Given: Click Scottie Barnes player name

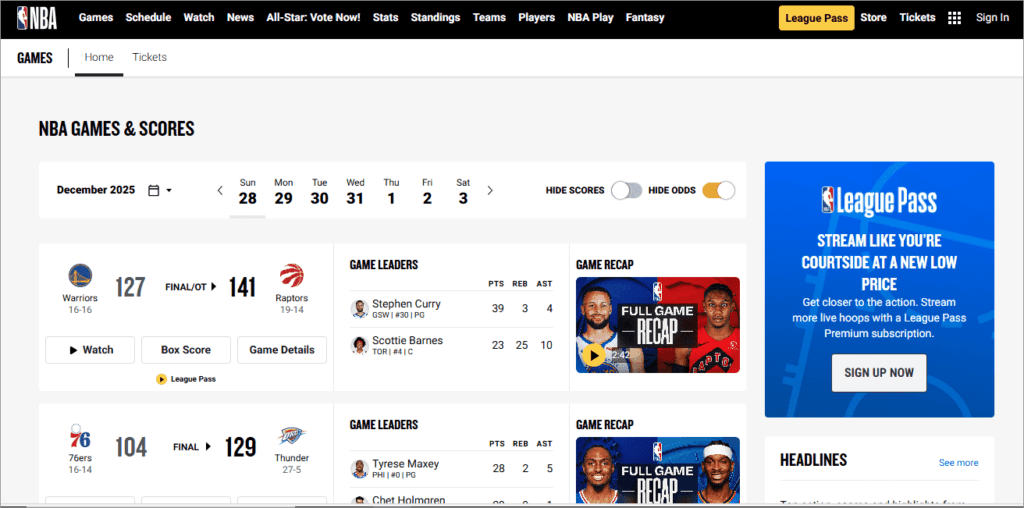Looking at the screenshot, I should tap(408, 341).
